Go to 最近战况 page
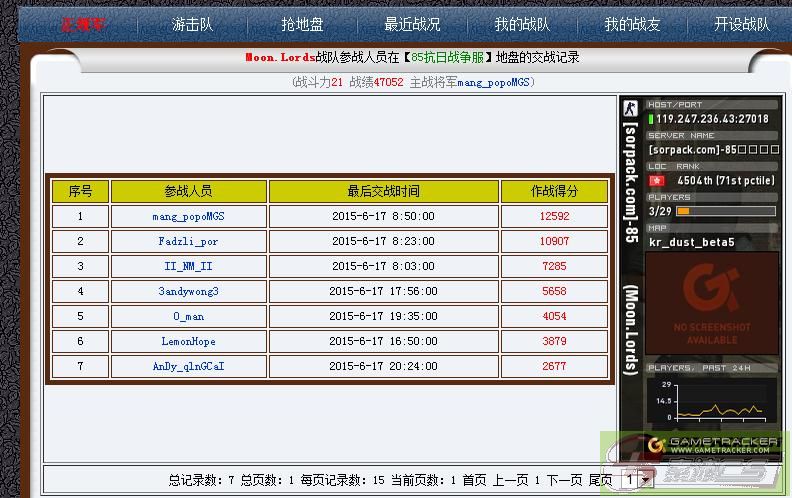The width and height of the screenshot is (792, 498). 412,24
